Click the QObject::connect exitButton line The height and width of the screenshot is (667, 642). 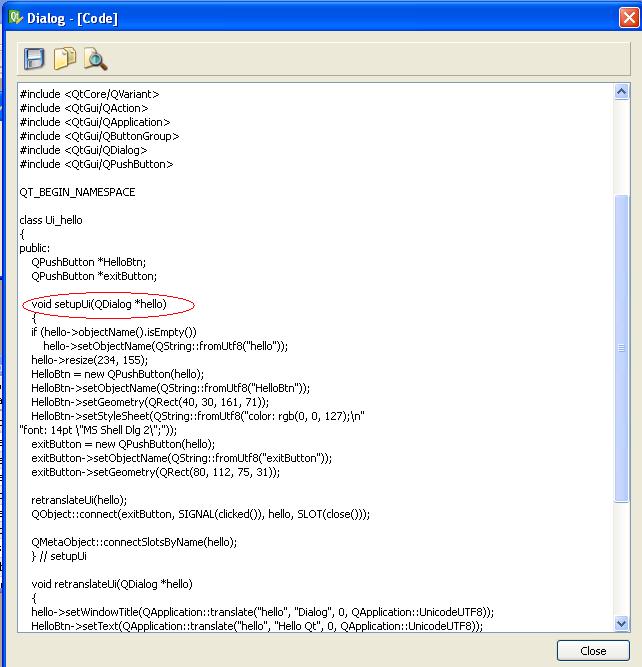pyautogui.click(x=200, y=514)
